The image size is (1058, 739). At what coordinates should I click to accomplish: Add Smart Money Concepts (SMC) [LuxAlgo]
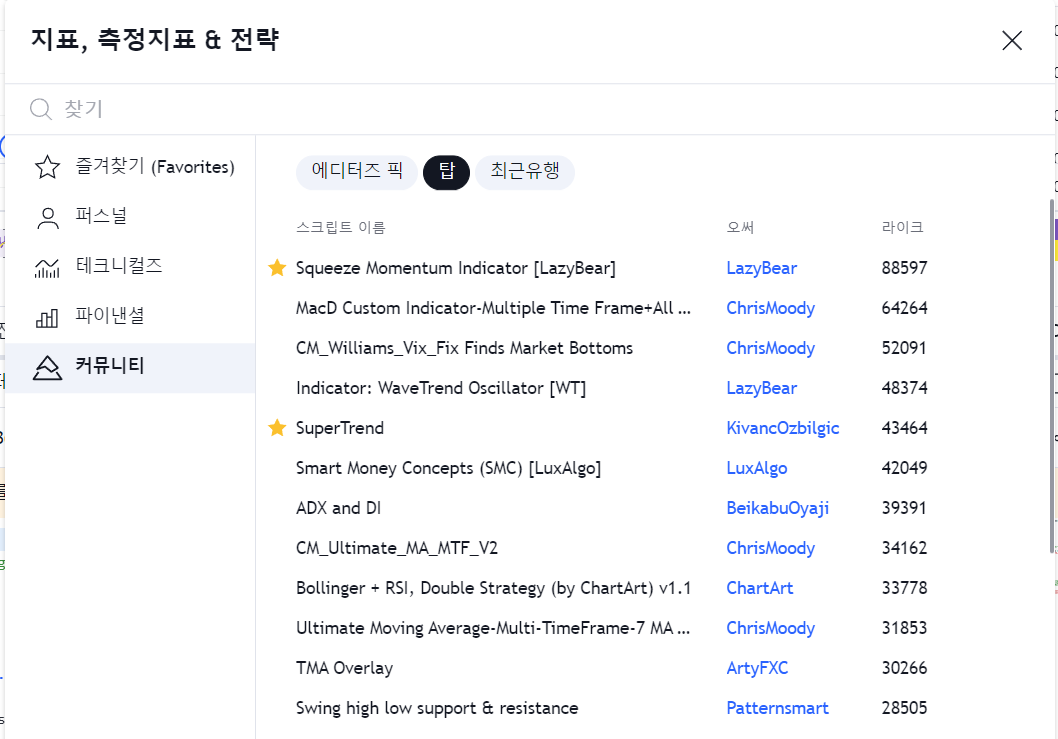tap(448, 468)
